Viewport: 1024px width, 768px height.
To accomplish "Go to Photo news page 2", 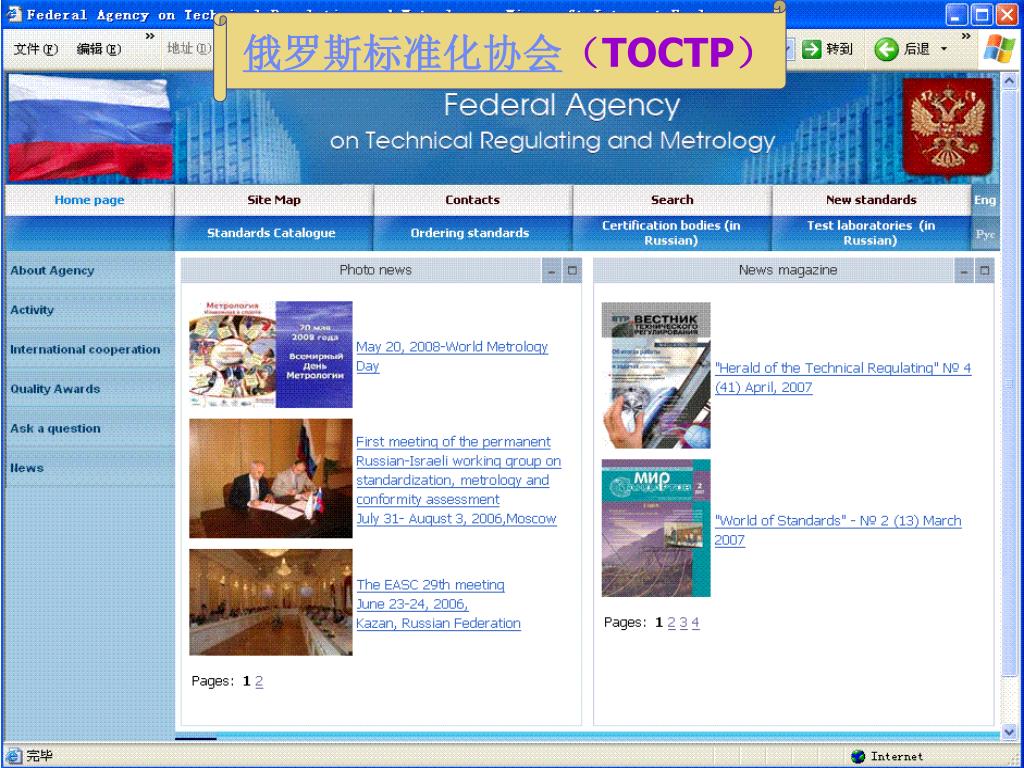I will click(x=259, y=681).
